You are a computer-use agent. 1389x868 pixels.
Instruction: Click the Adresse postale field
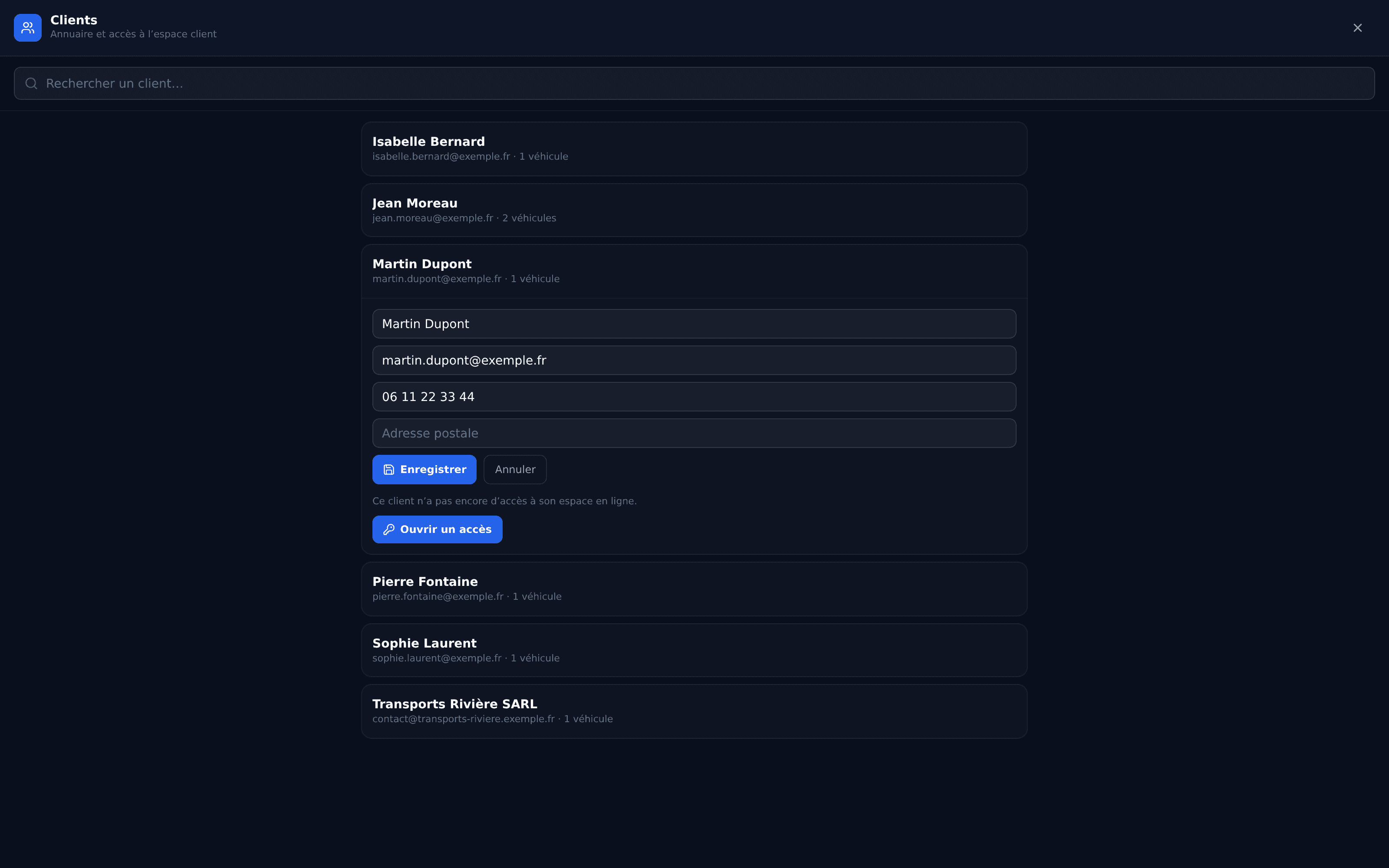[694, 434]
